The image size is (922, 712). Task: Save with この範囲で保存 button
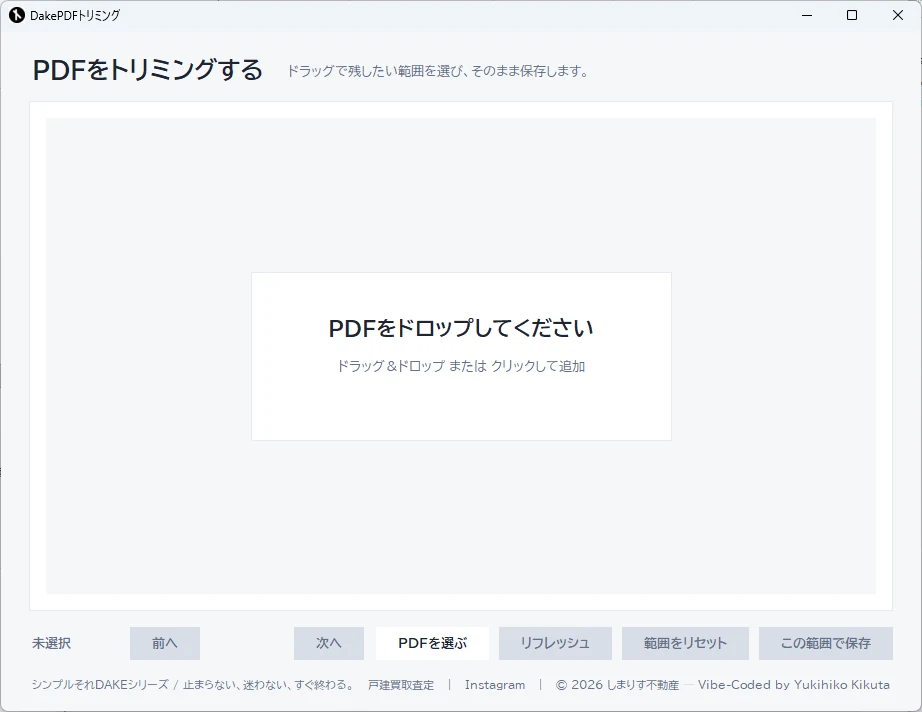click(x=826, y=643)
